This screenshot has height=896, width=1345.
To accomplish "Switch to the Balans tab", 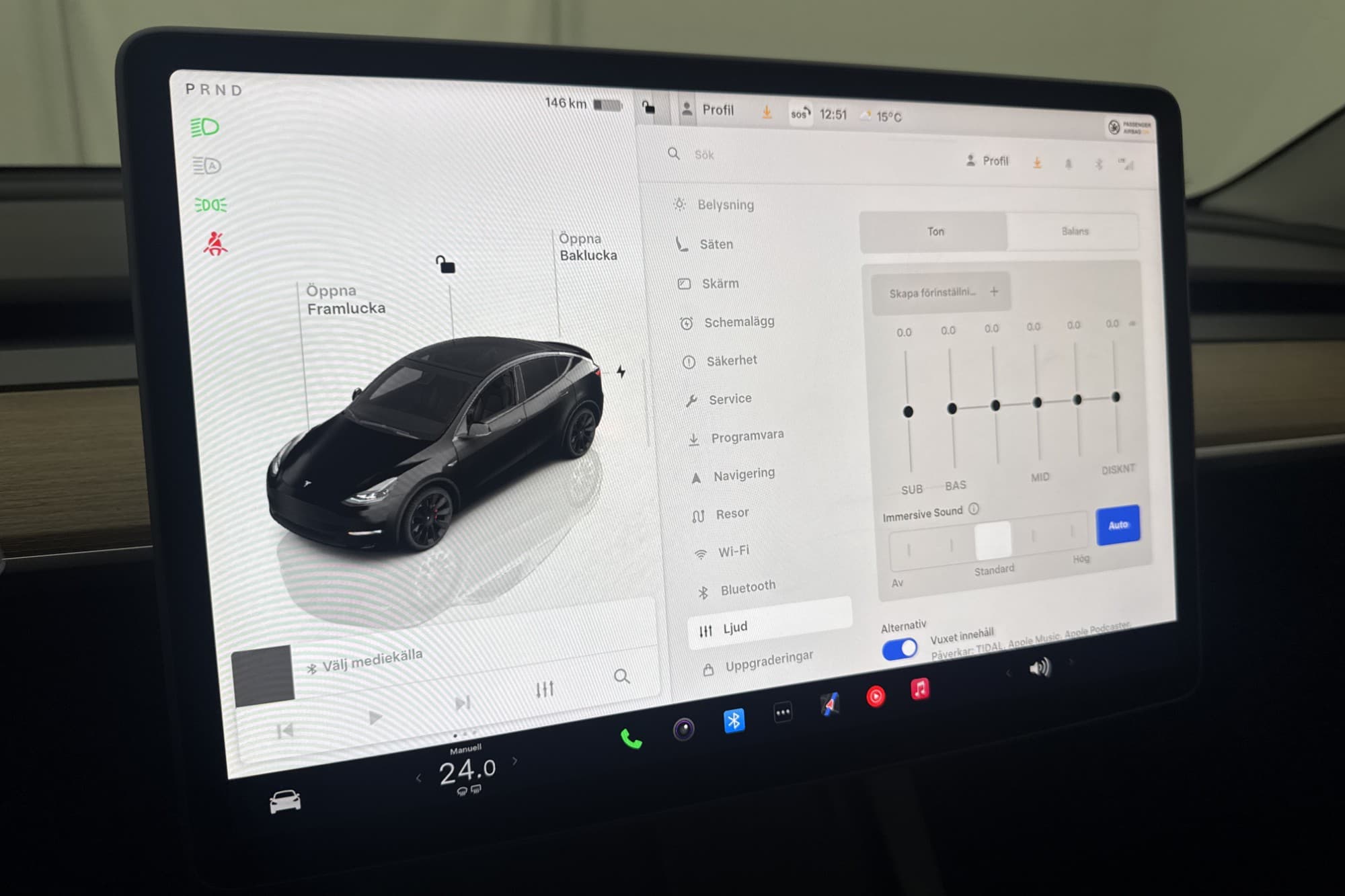I will (x=1074, y=231).
